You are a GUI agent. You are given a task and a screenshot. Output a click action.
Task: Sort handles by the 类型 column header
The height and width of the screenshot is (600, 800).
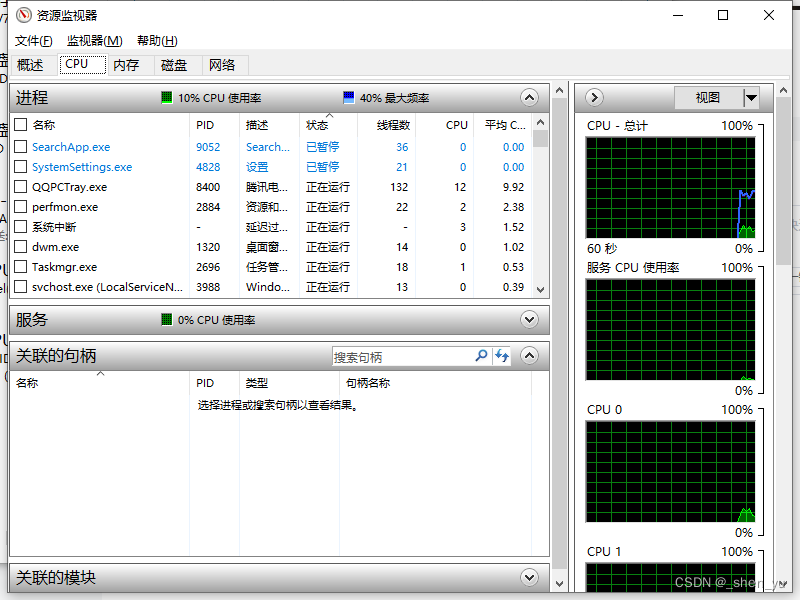[289, 383]
